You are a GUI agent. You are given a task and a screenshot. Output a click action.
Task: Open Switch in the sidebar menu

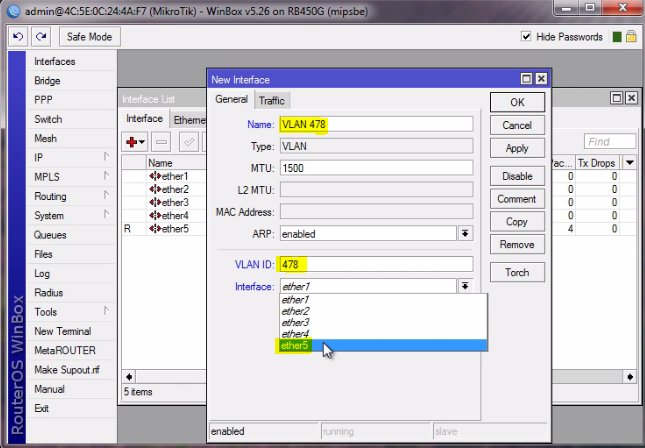coord(72,119)
